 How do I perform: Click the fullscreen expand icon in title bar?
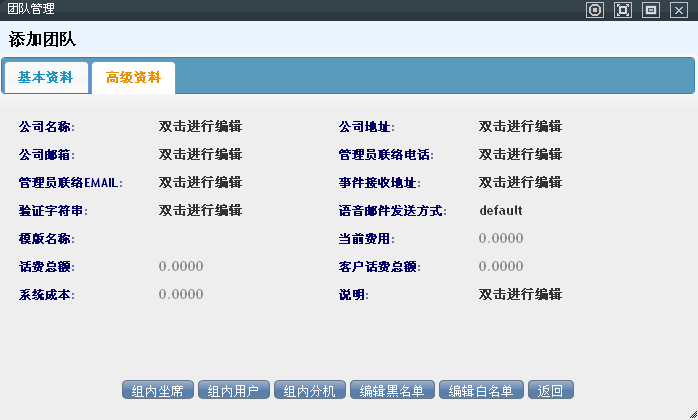(623, 10)
